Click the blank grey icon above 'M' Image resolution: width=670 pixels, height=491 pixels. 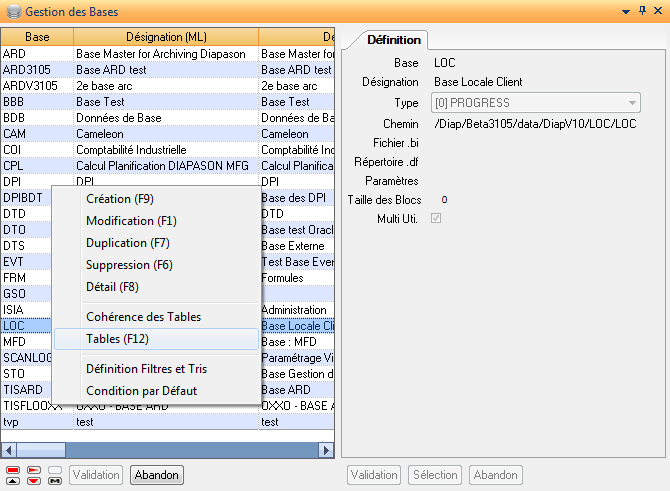pyautogui.click(x=55, y=470)
